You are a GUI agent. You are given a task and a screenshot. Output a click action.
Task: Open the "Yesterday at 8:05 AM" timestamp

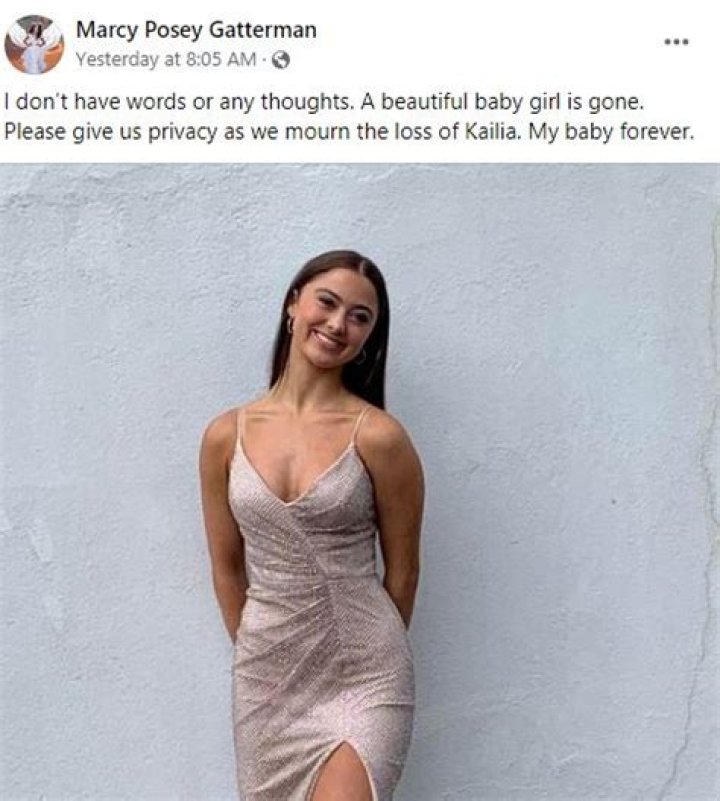tap(166, 60)
